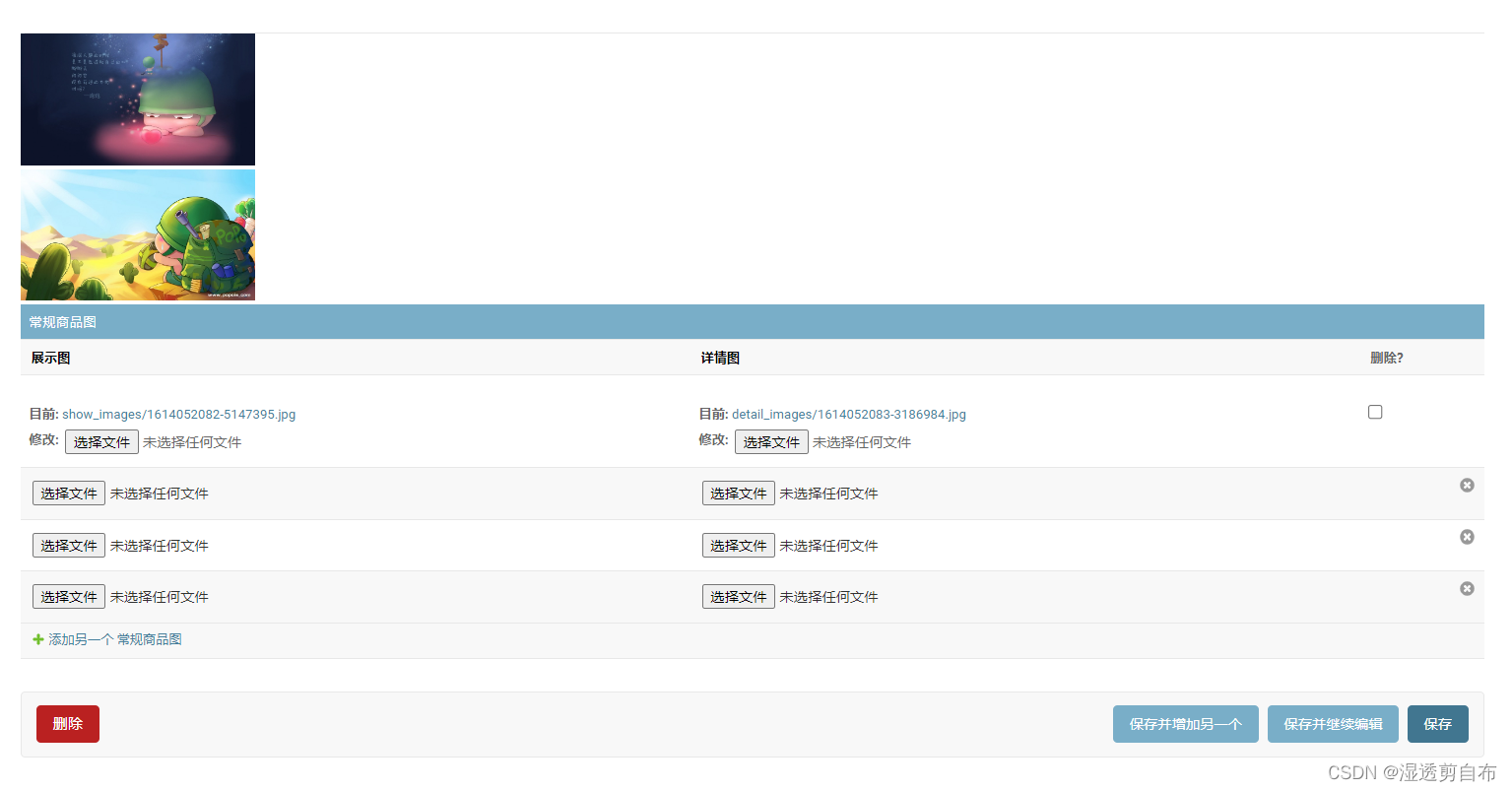Viewport: 1512px width, 791px height.
Task: Click the 展示图 column header
Action: [50, 358]
